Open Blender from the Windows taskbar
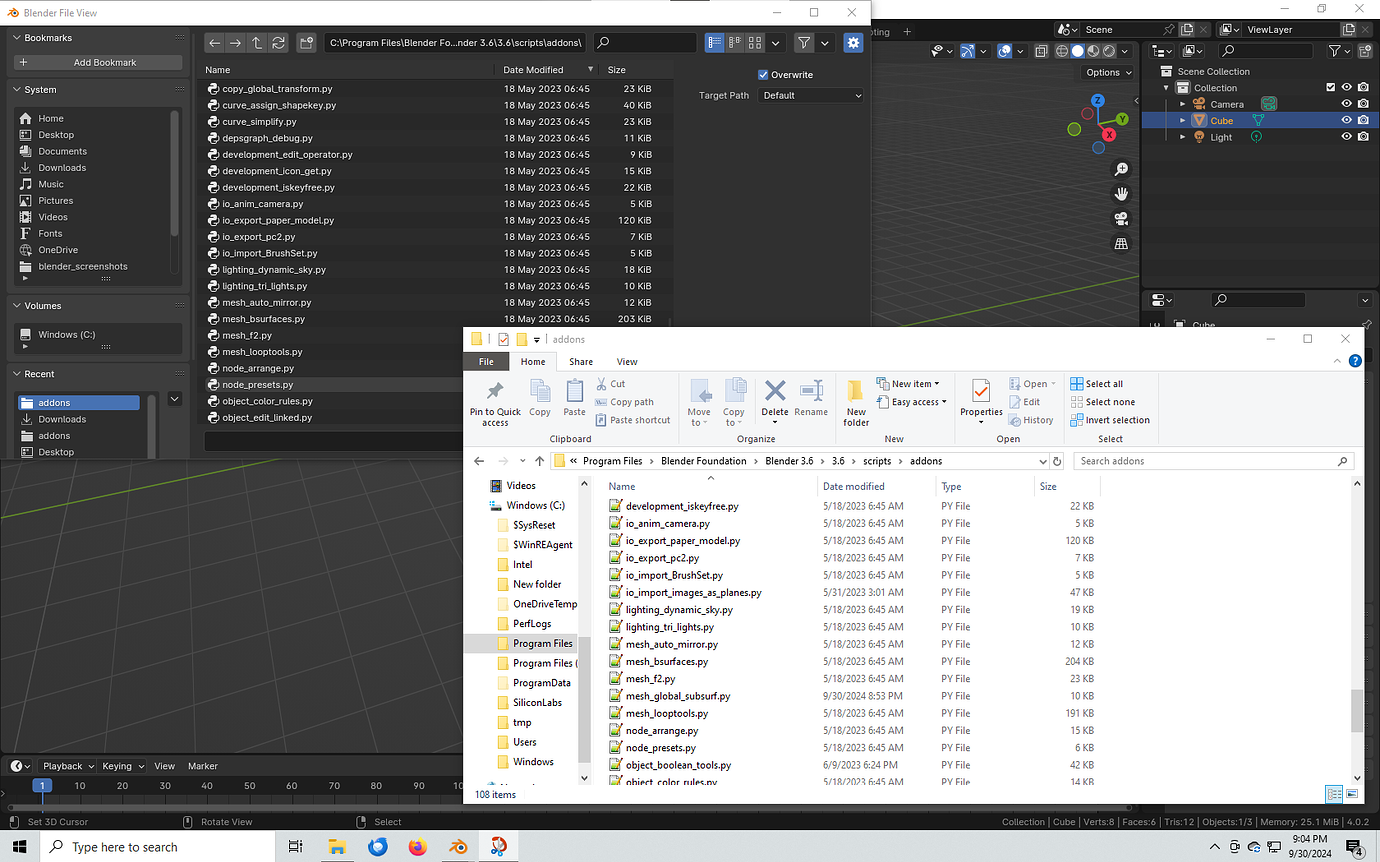This screenshot has width=1380, height=862. (457, 847)
